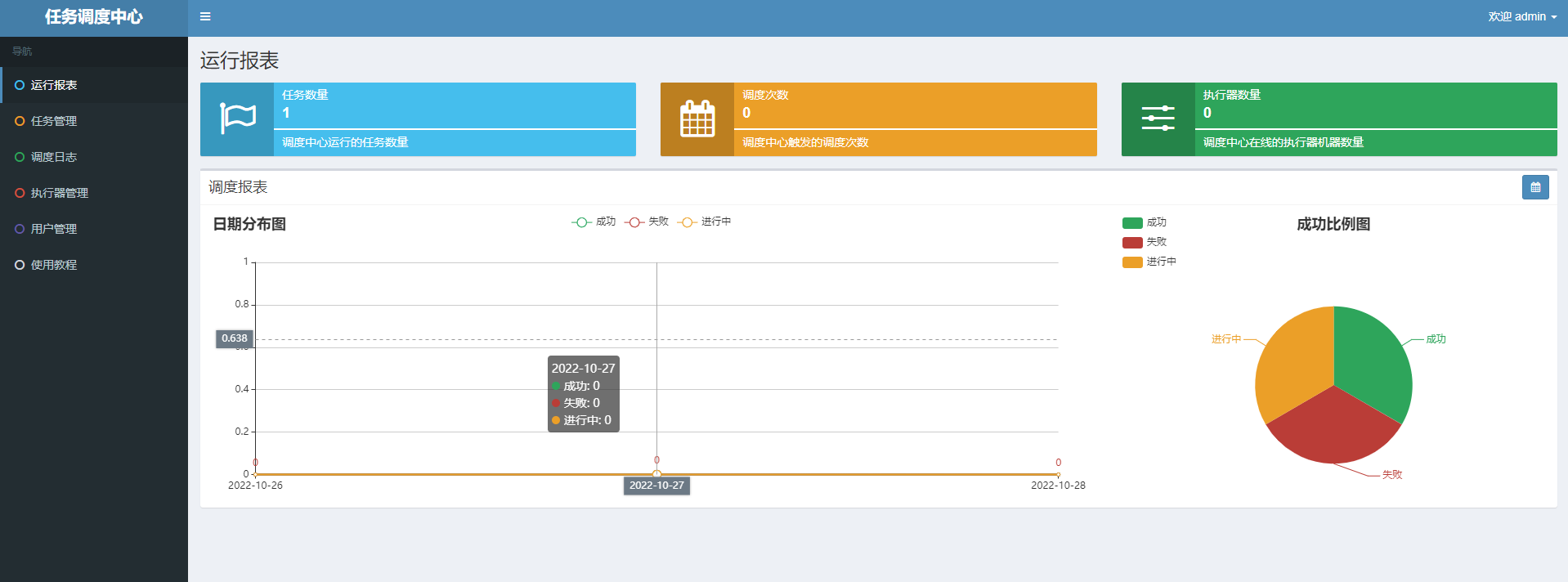Open the date range calendar button
Screen dimensions: 1568x582
coord(1534,187)
